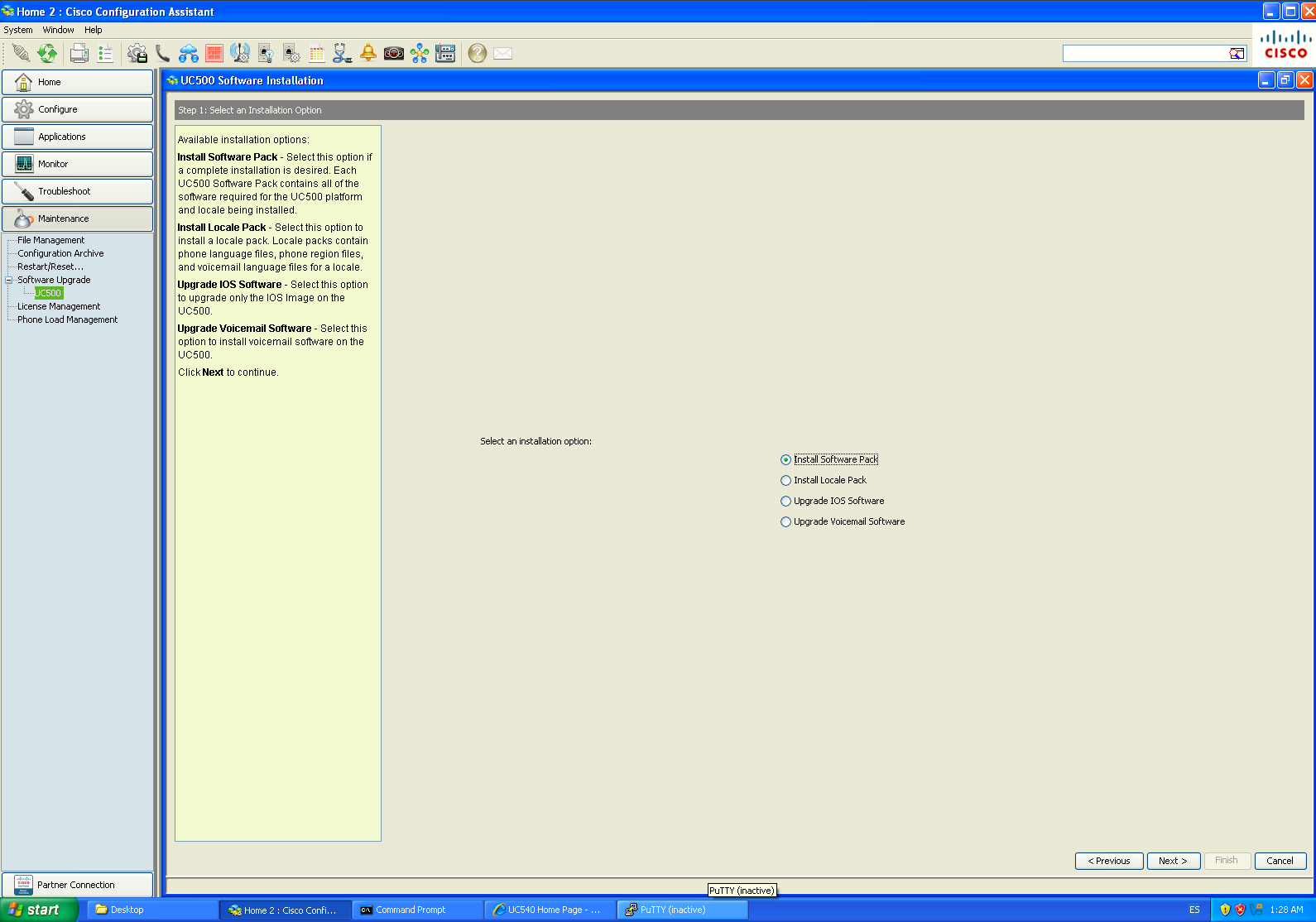The height and width of the screenshot is (922, 1316).
Task: Click the checklist document toolbar icon
Action: pos(105,54)
